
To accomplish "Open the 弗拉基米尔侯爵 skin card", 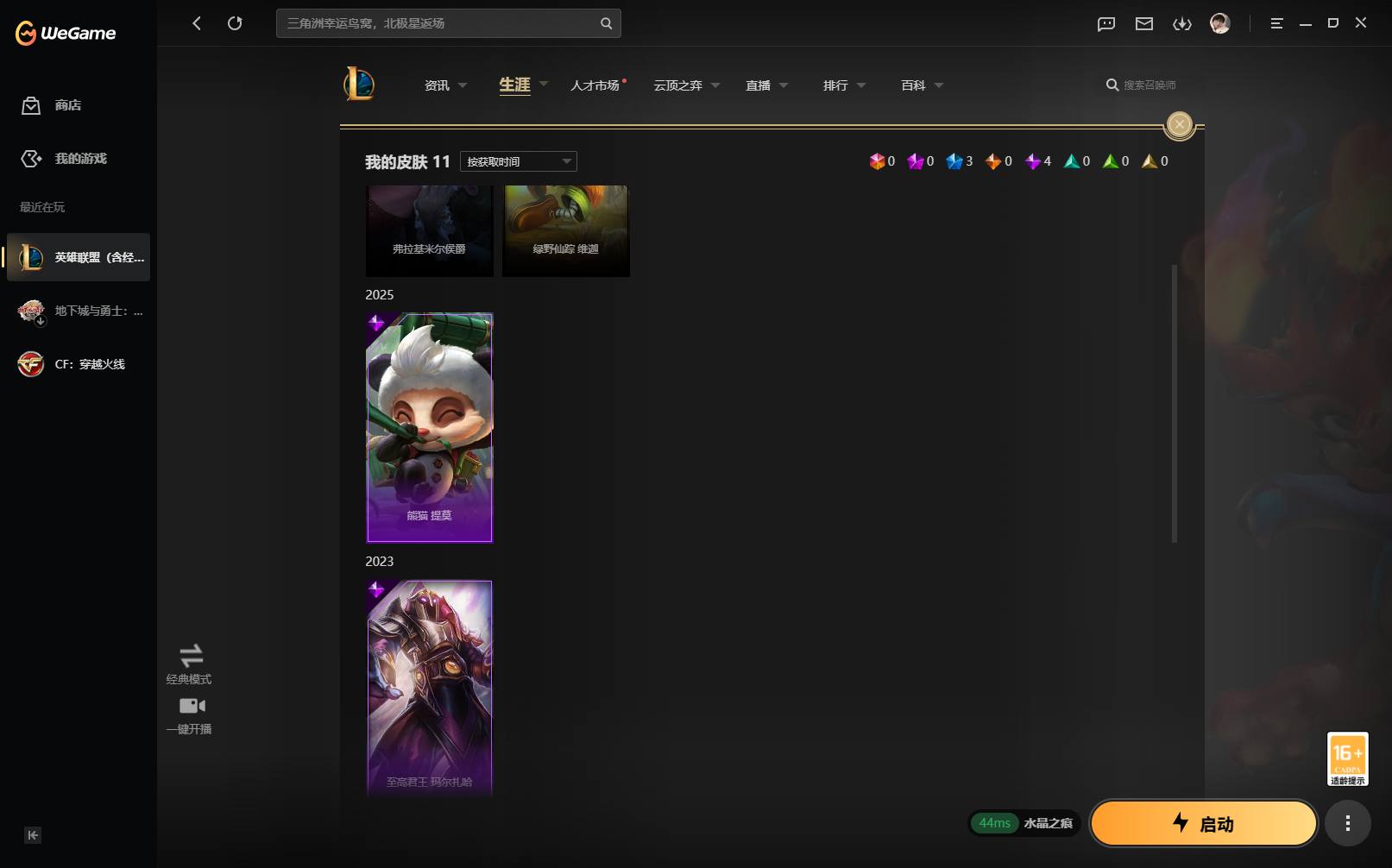I will [x=429, y=230].
